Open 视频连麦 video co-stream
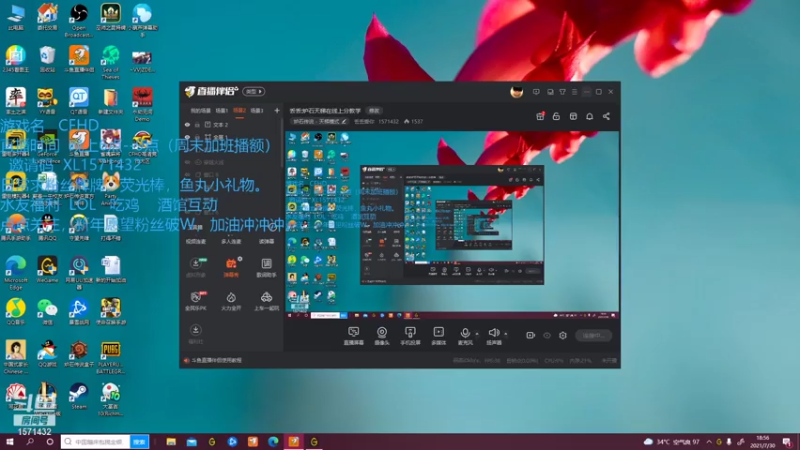Image resolution: width=800 pixels, height=450 pixels. point(195,241)
